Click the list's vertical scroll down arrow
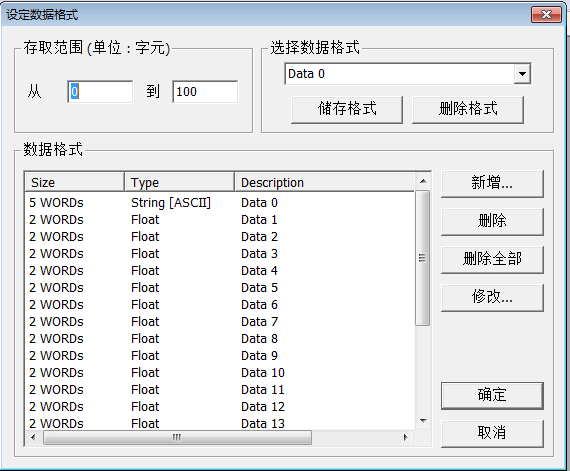The height and width of the screenshot is (471, 570). [x=423, y=421]
